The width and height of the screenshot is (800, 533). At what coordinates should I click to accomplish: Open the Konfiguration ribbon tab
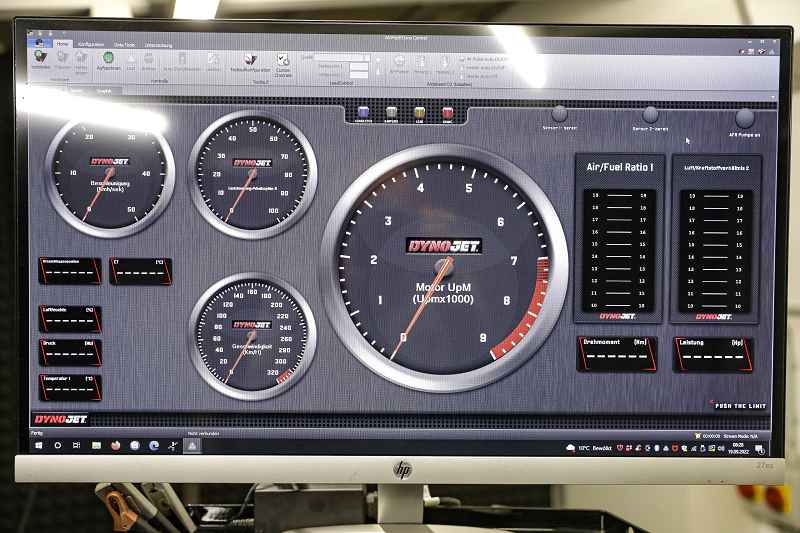click(91, 44)
